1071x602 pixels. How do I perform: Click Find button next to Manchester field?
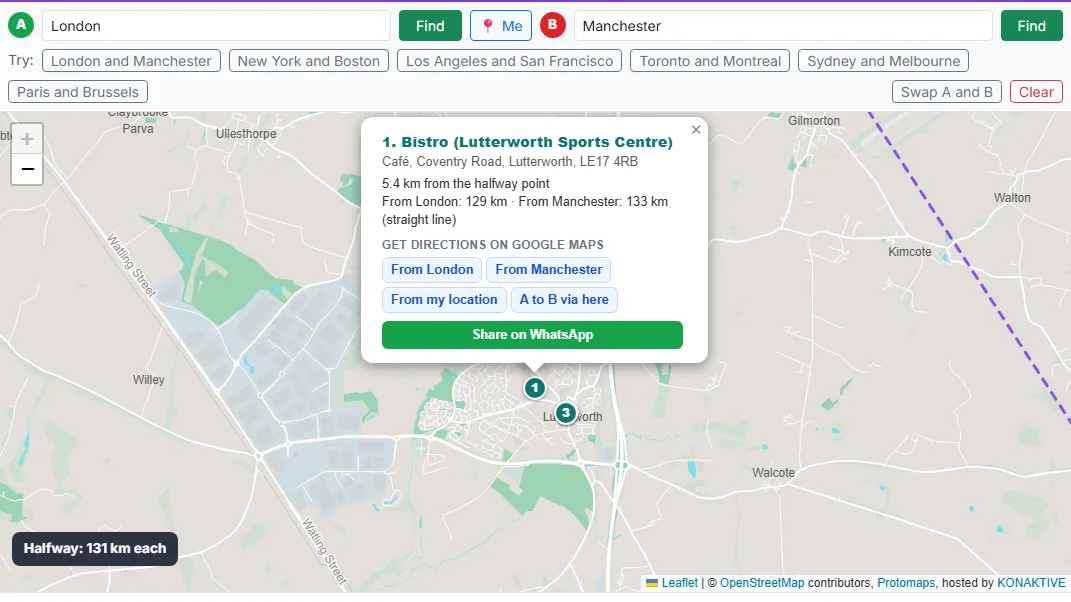tap(1031, 26)
